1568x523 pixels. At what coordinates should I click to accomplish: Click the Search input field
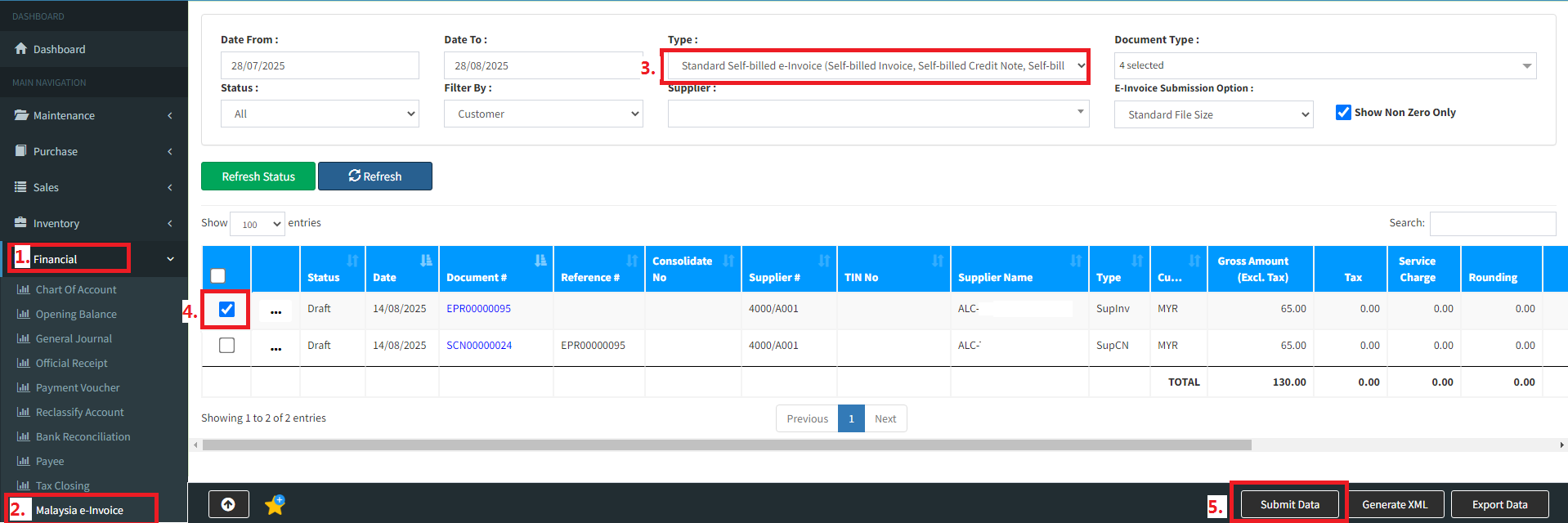point(1492,223)
